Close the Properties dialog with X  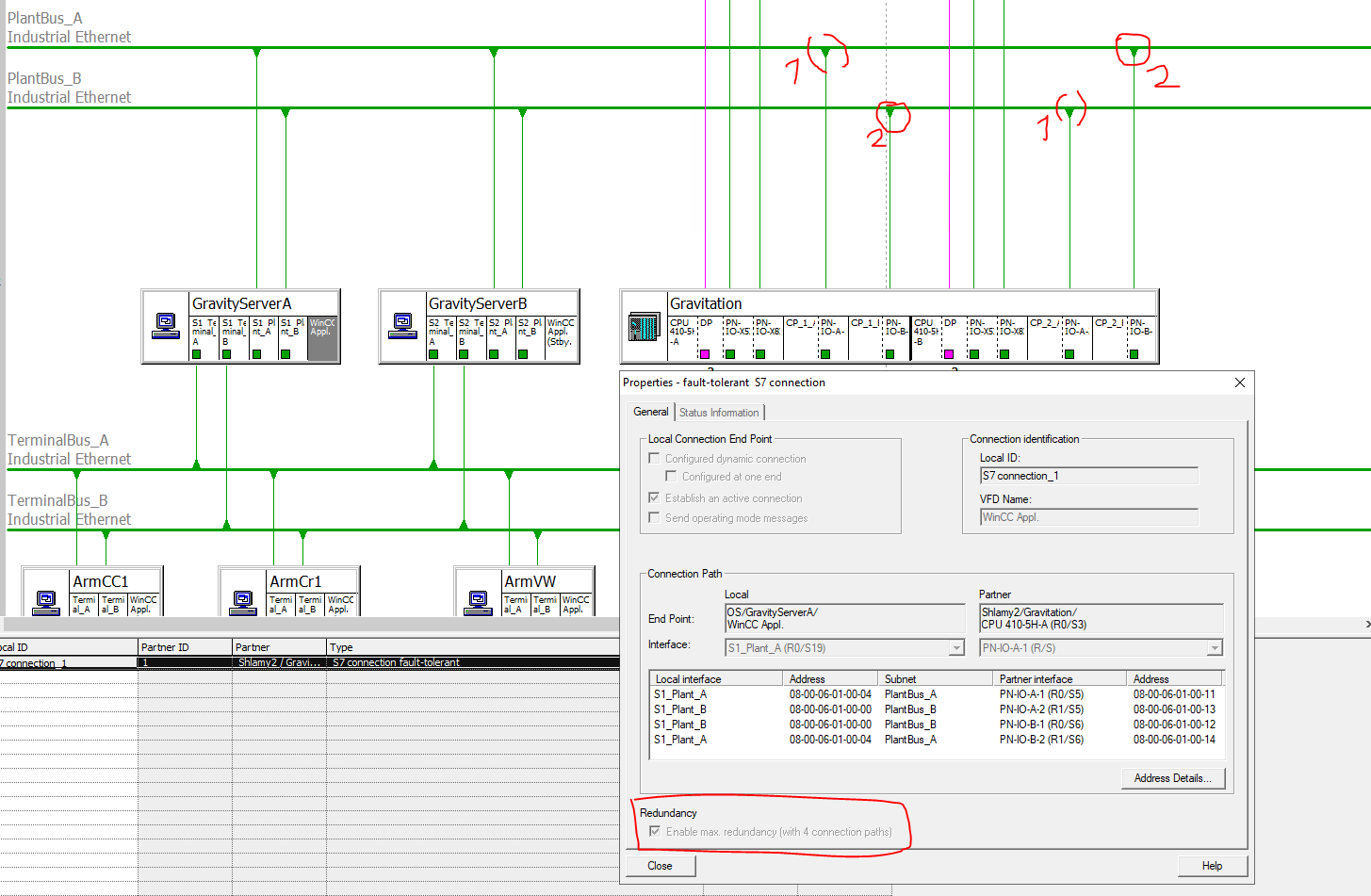pyautogui.click(x=1240, y=383)
